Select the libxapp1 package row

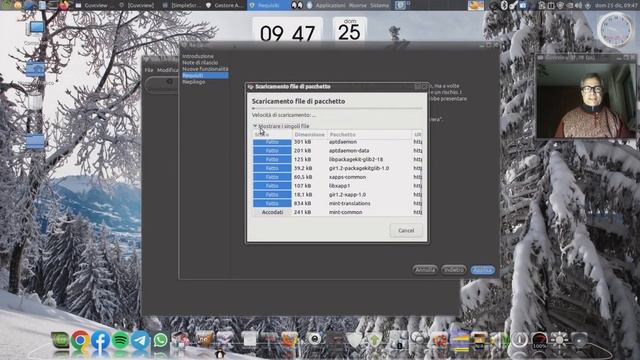(x=337, y=186)
